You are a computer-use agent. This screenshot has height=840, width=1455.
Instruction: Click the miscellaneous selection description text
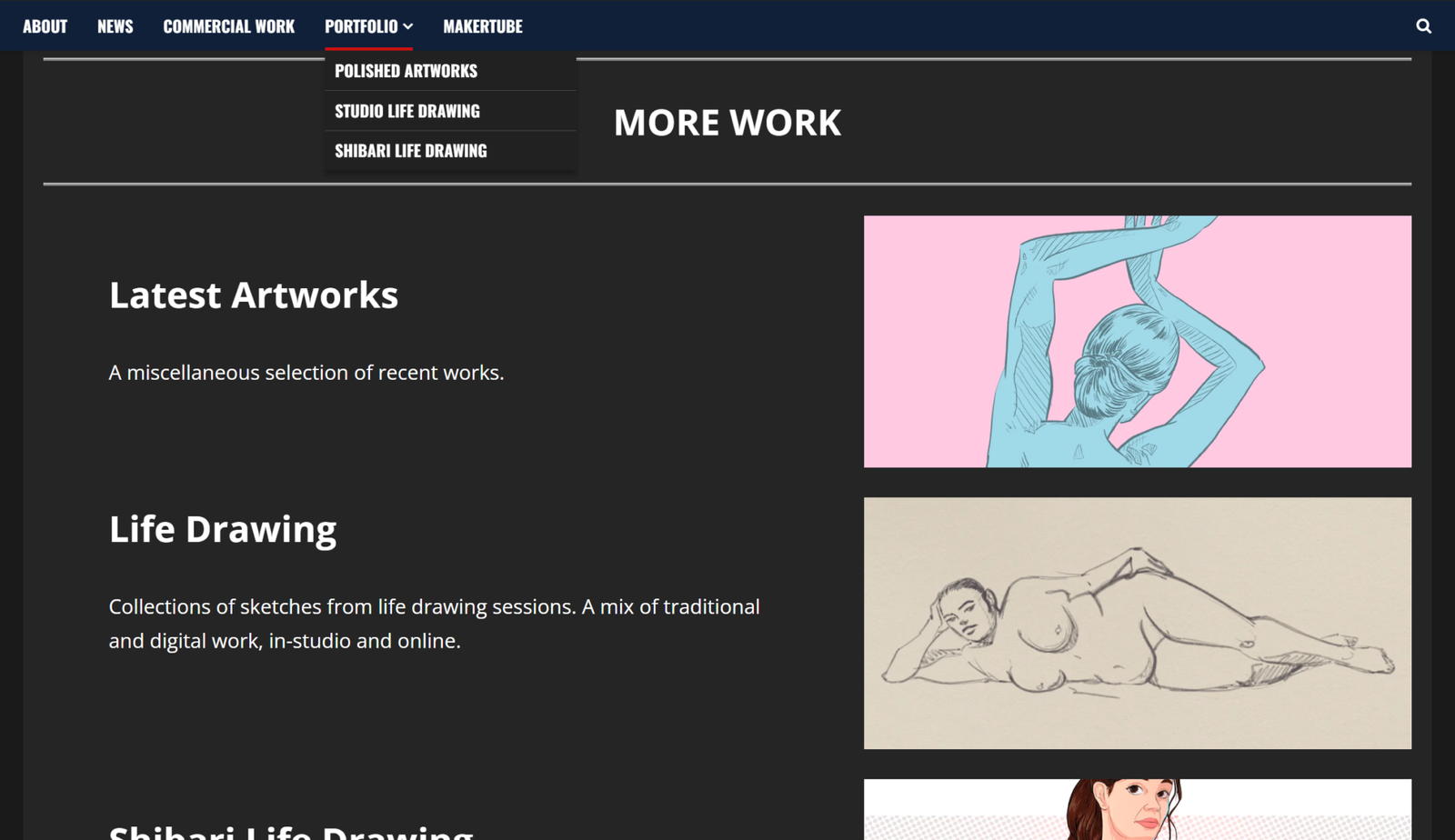coord(306,373)
